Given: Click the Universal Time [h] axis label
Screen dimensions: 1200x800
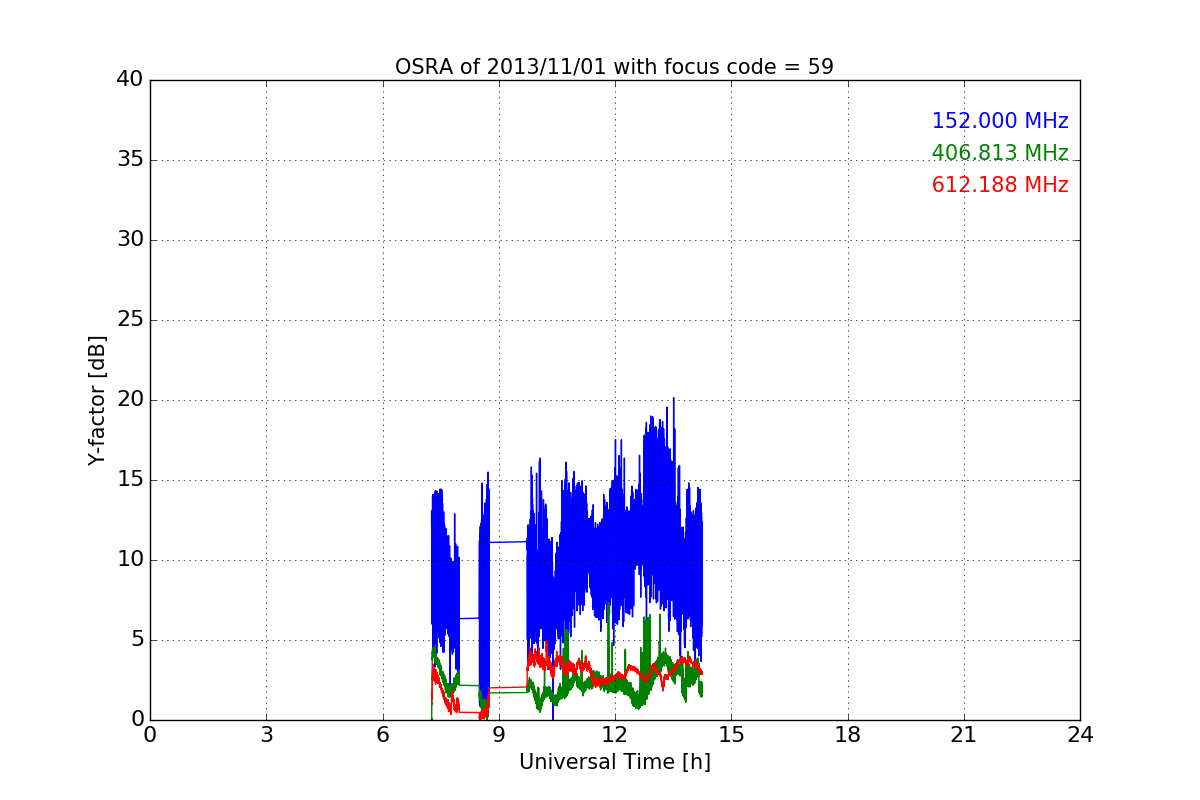Looking at the screenshot, I should (614, 762).
